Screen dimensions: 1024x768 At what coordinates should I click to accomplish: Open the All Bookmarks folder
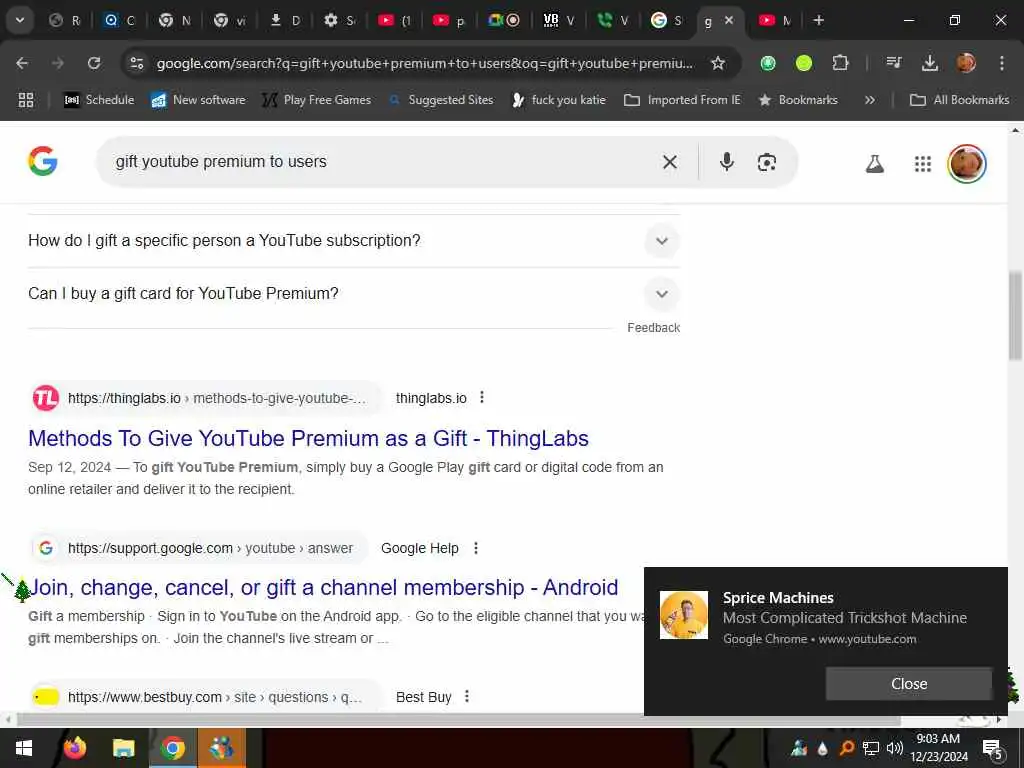[x=959, y=100]
